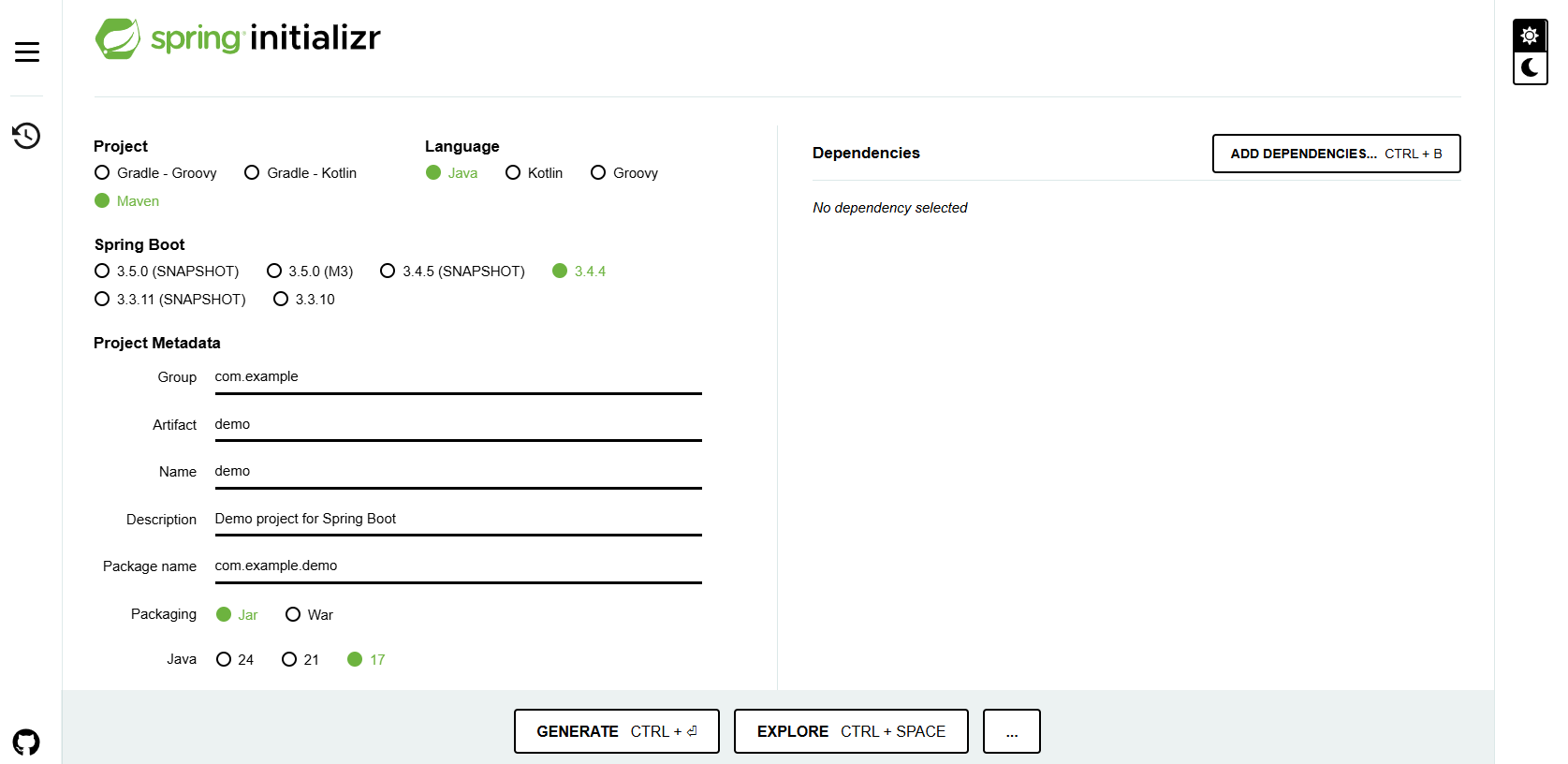
Task: Click the Dependencies heading
Action: 866,153
